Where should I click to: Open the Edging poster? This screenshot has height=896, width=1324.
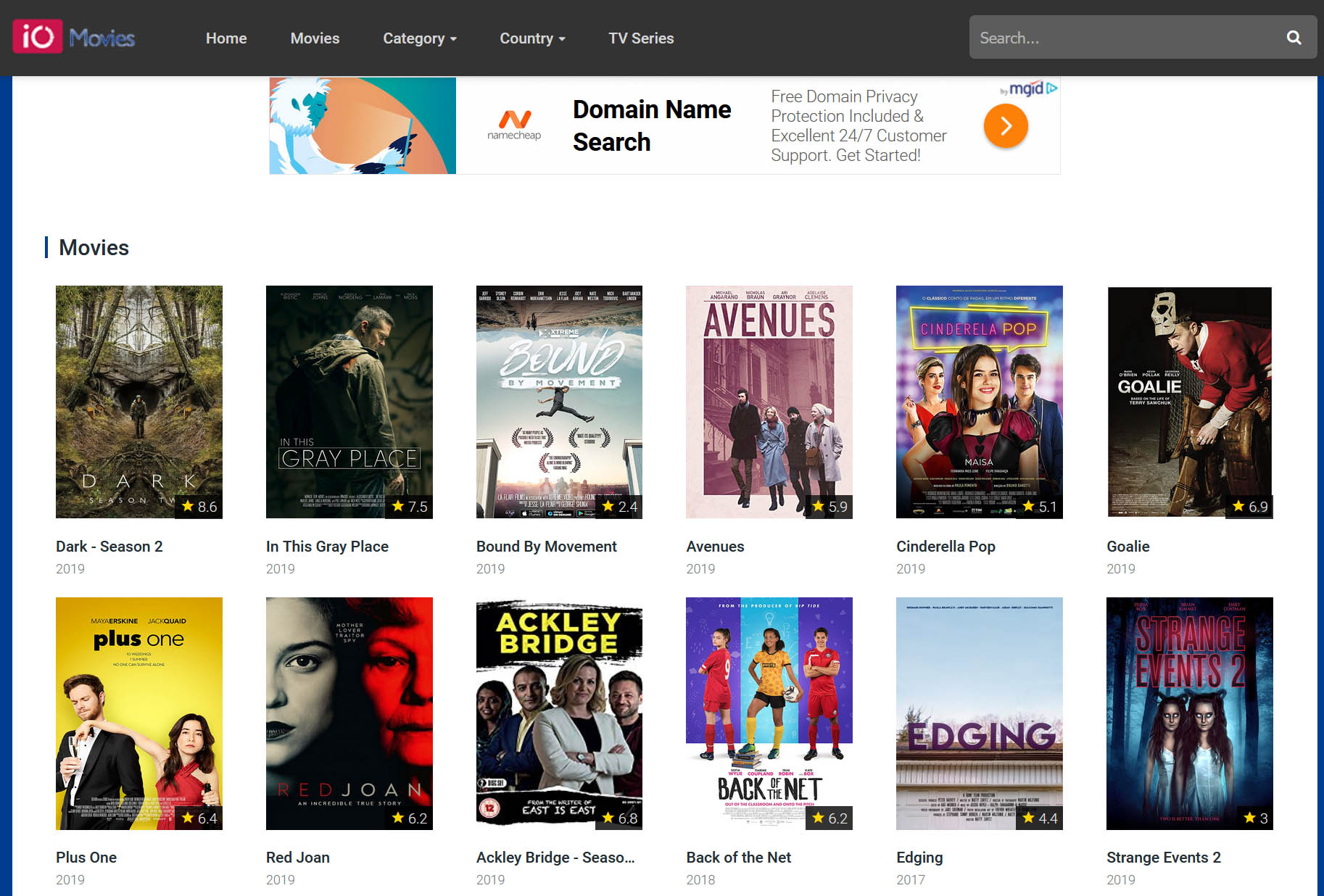point(980,713)
